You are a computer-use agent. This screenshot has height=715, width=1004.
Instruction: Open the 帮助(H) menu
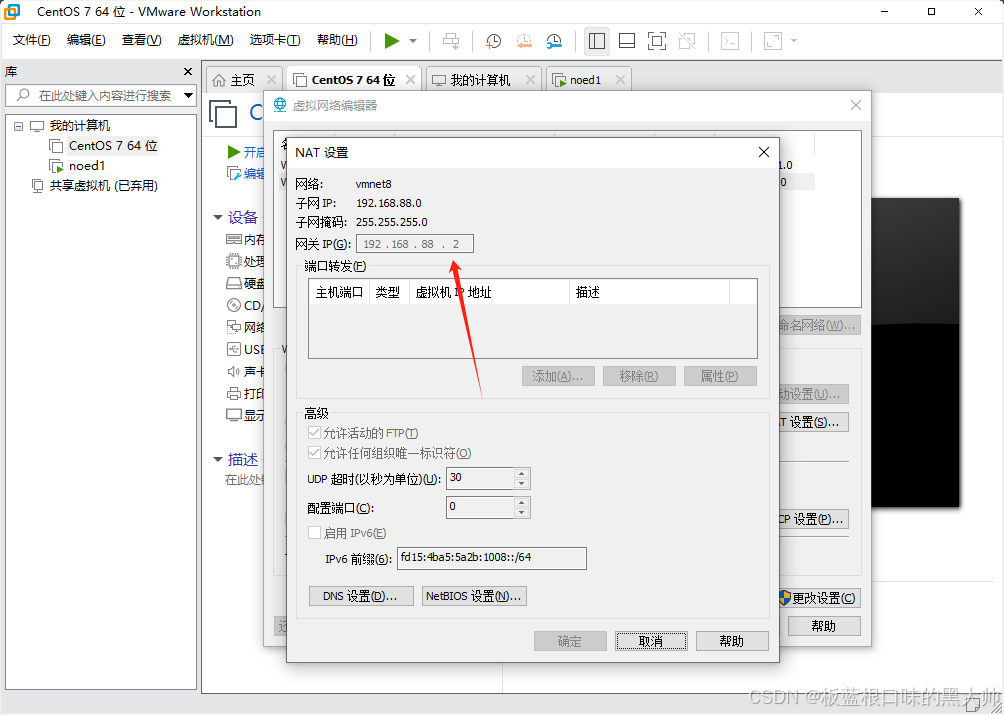[x=337, y=40]
